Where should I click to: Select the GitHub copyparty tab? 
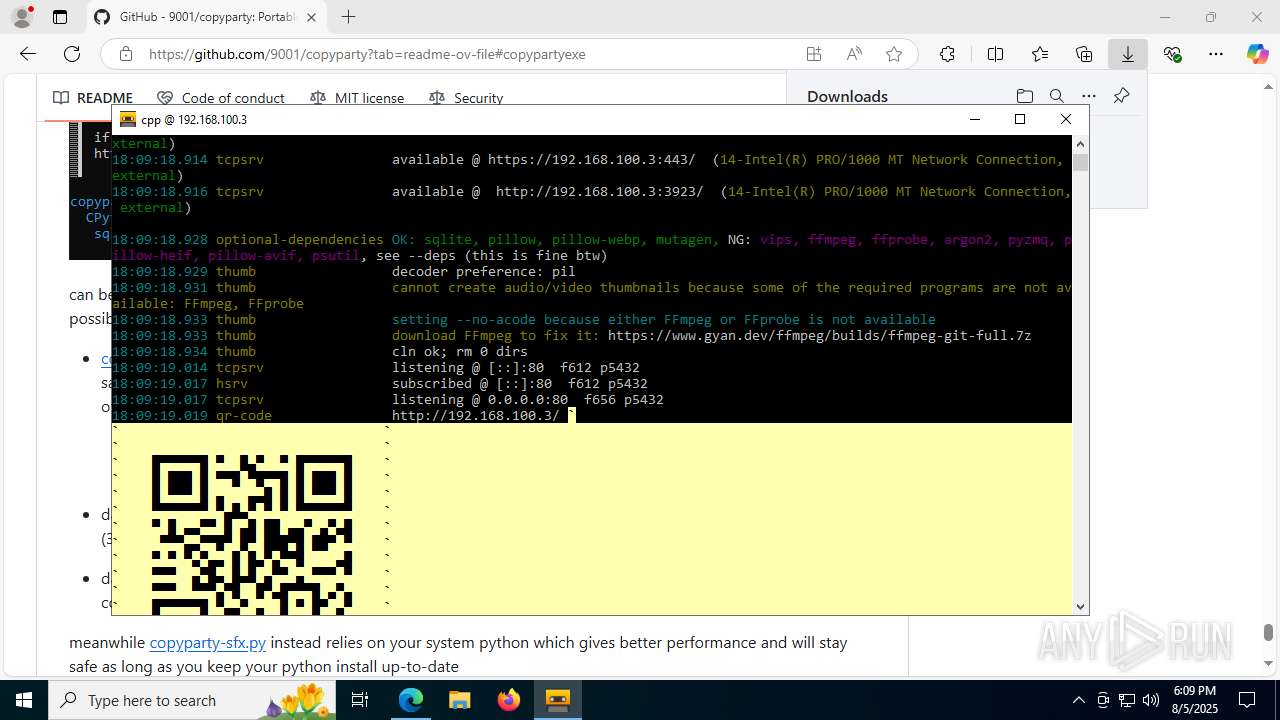click(x=205, y=17)
